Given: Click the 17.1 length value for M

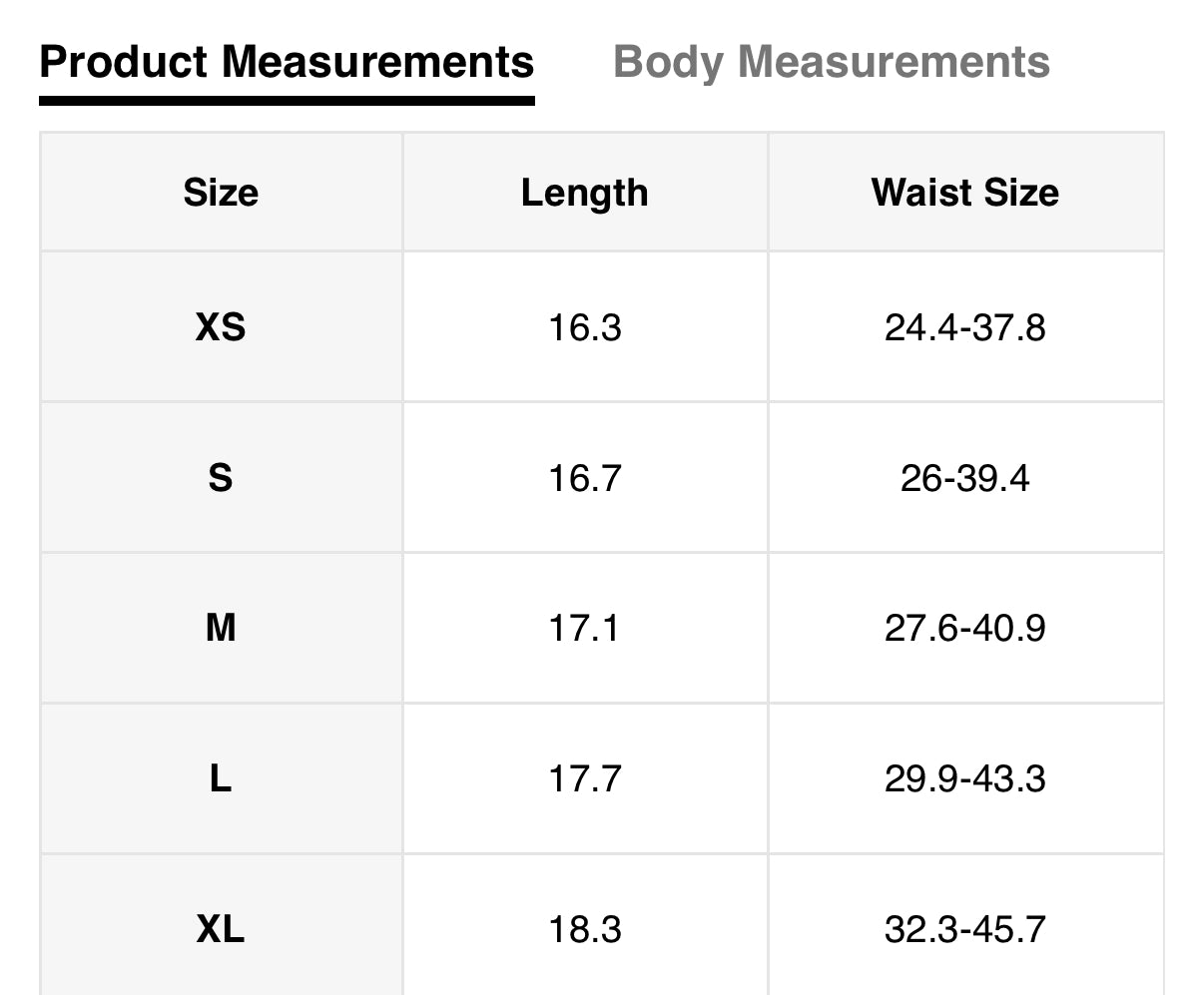Looking at the screenshot, I should pos(584,628).
